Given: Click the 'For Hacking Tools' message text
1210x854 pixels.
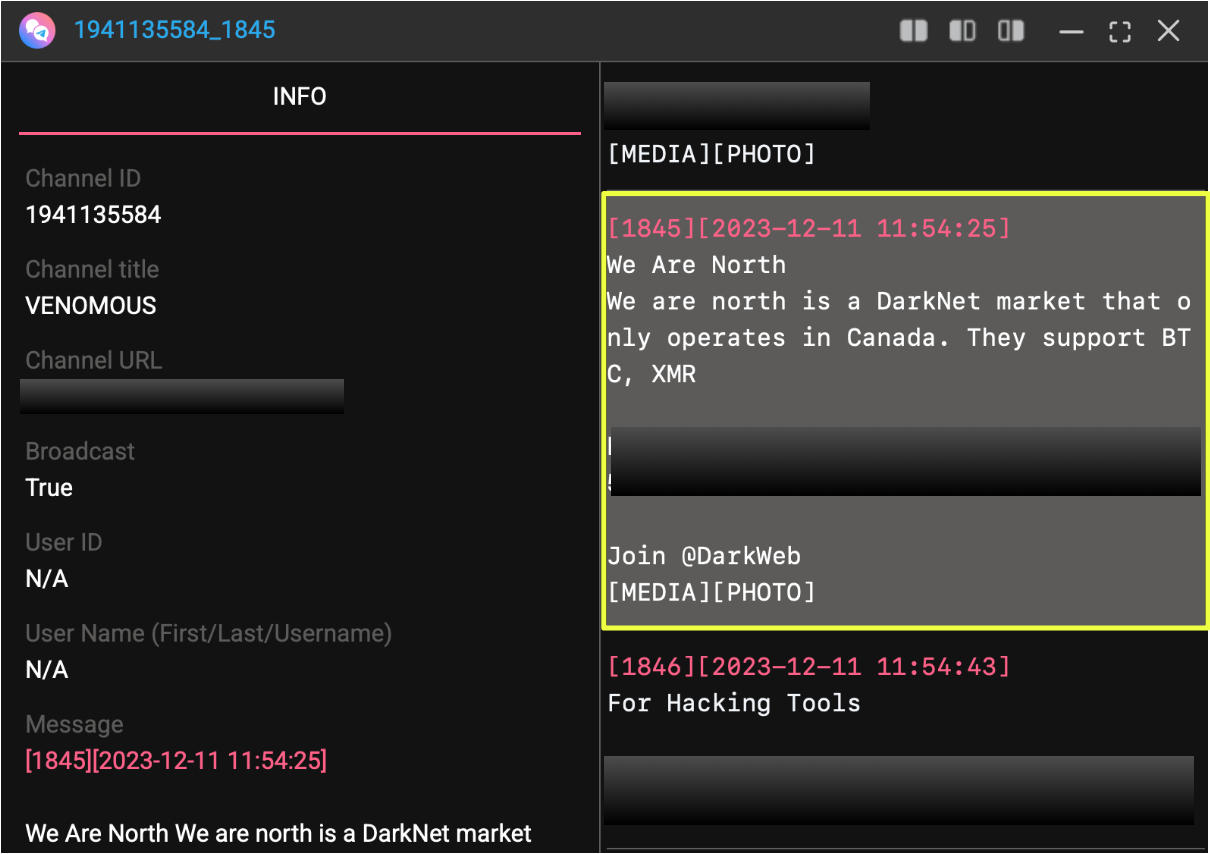Looking at the screenshot, I should (x=734, y=703).
